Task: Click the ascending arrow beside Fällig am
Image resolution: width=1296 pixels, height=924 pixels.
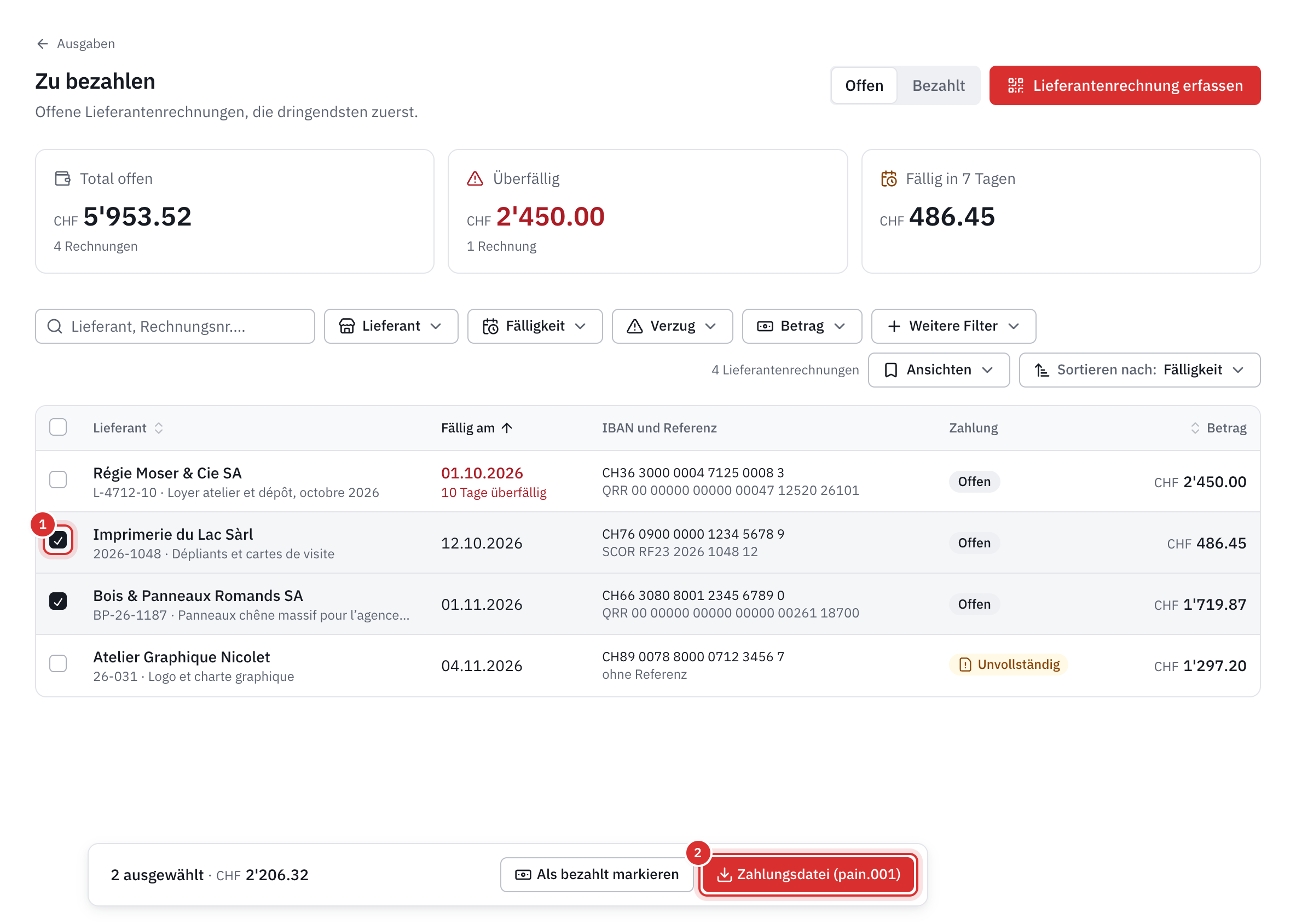Action: coord(507,428)
